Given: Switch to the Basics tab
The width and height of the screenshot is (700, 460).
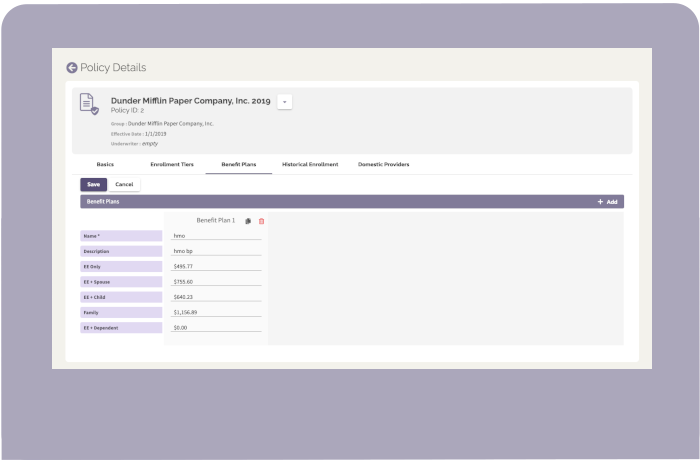Looking at the screenshot, I should pos(105,164).
